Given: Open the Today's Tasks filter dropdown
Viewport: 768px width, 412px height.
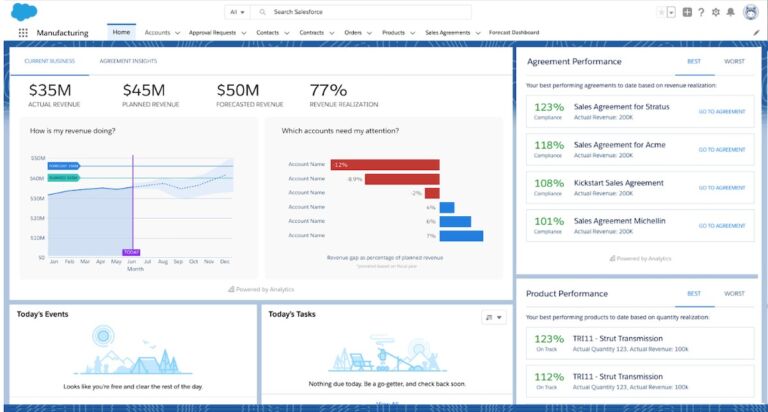Looking at the screenshot, I should [x=494, y=317].
